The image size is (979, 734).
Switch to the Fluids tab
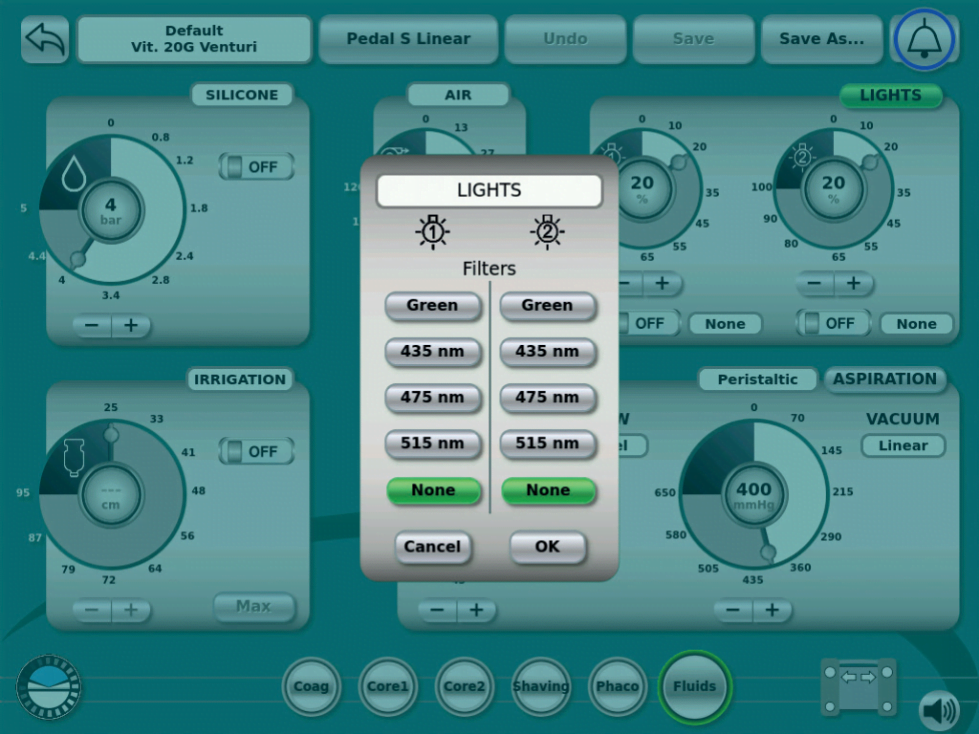(694, 686)
